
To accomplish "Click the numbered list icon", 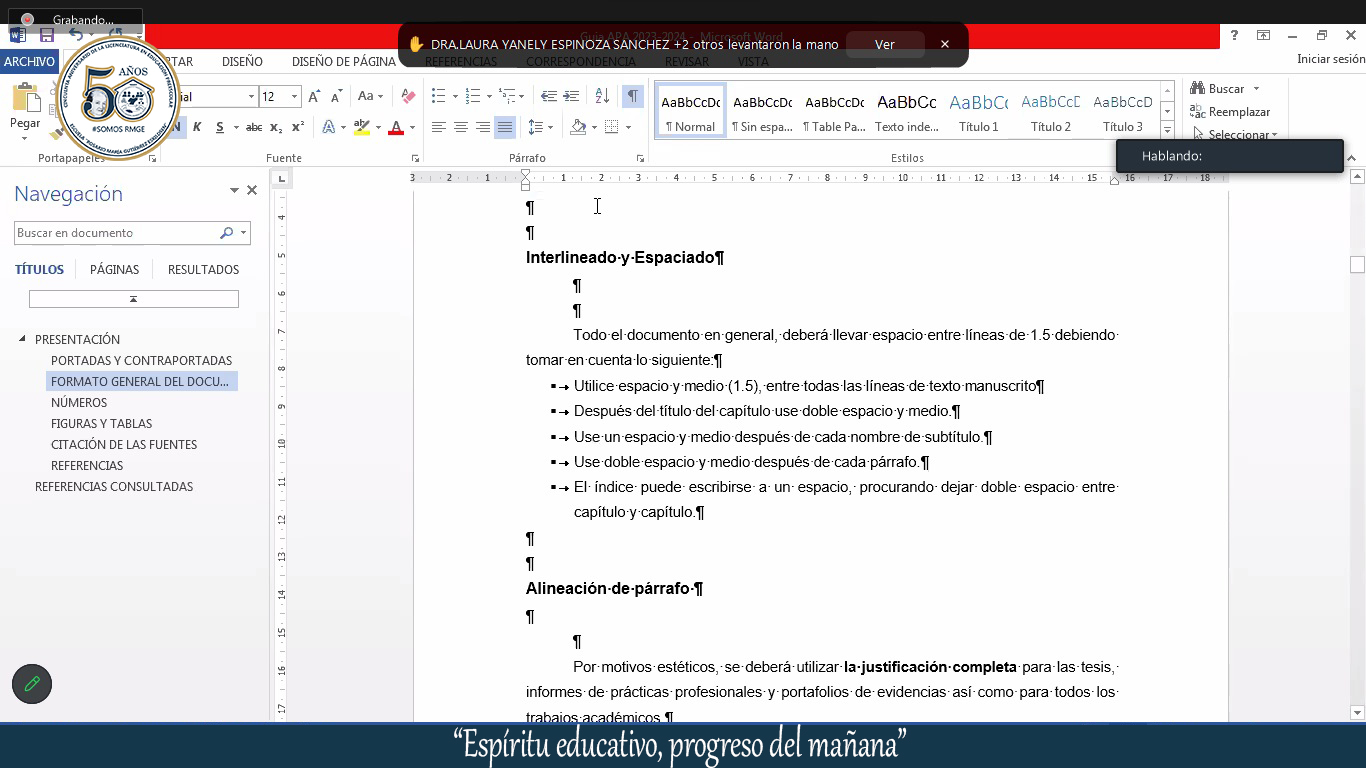I will pyautogui.click(x=474, y=96).
